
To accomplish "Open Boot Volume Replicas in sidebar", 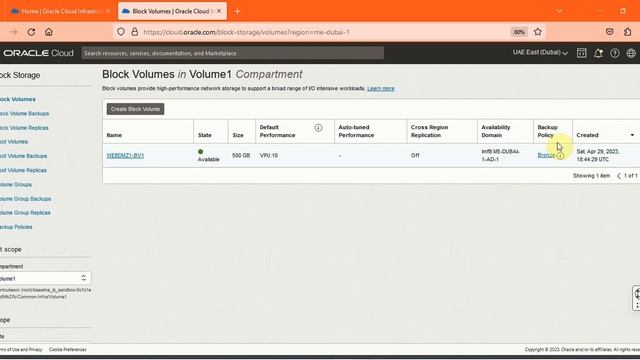I will coord(23,170).
